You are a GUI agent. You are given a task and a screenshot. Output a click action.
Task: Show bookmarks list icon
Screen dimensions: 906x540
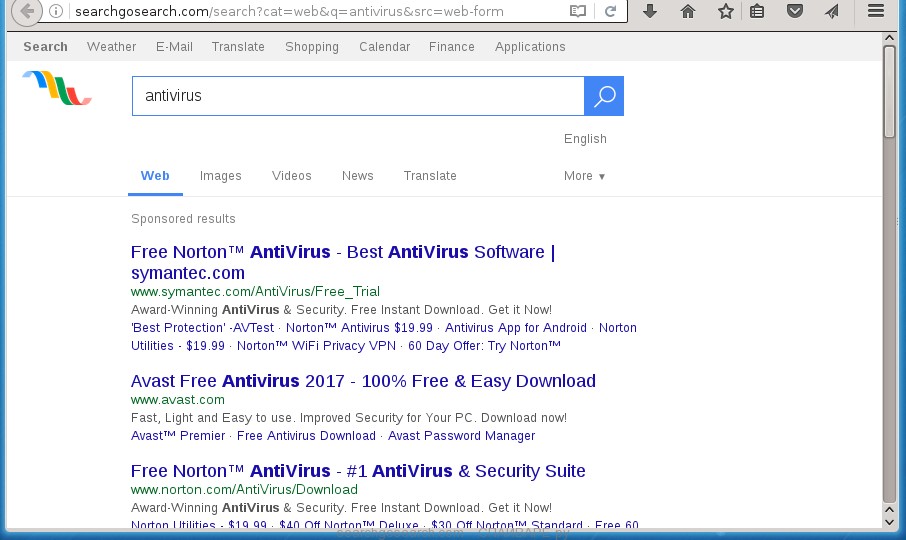(x=757, y=12)
